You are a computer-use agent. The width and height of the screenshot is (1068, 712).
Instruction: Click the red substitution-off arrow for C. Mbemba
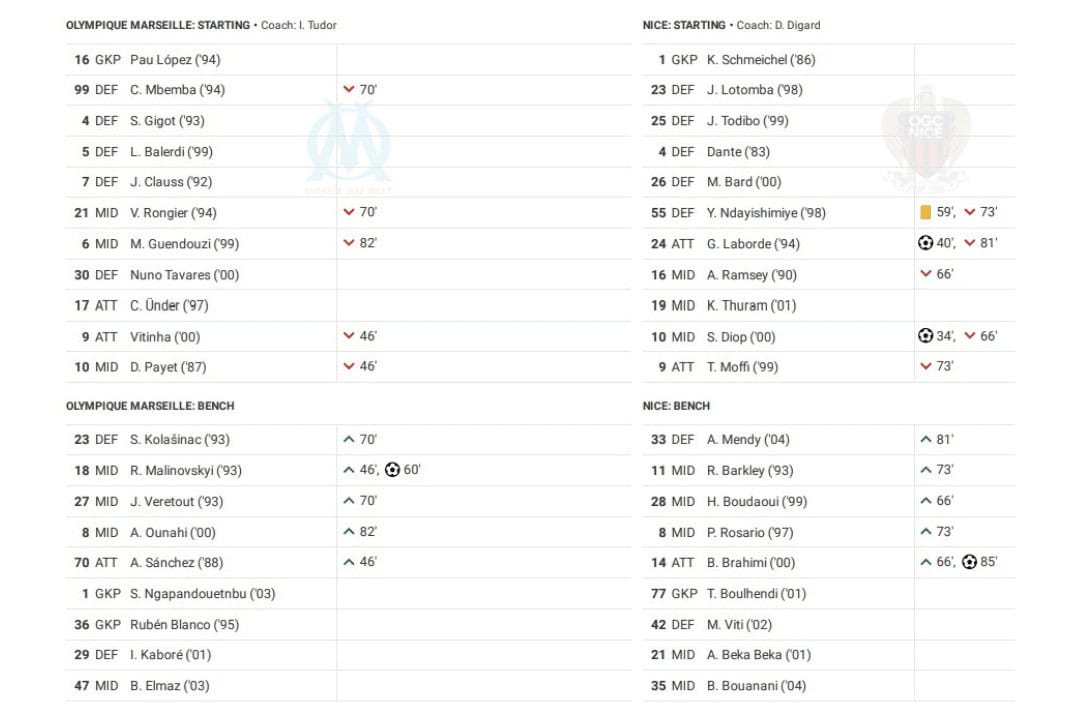point(349,89)
